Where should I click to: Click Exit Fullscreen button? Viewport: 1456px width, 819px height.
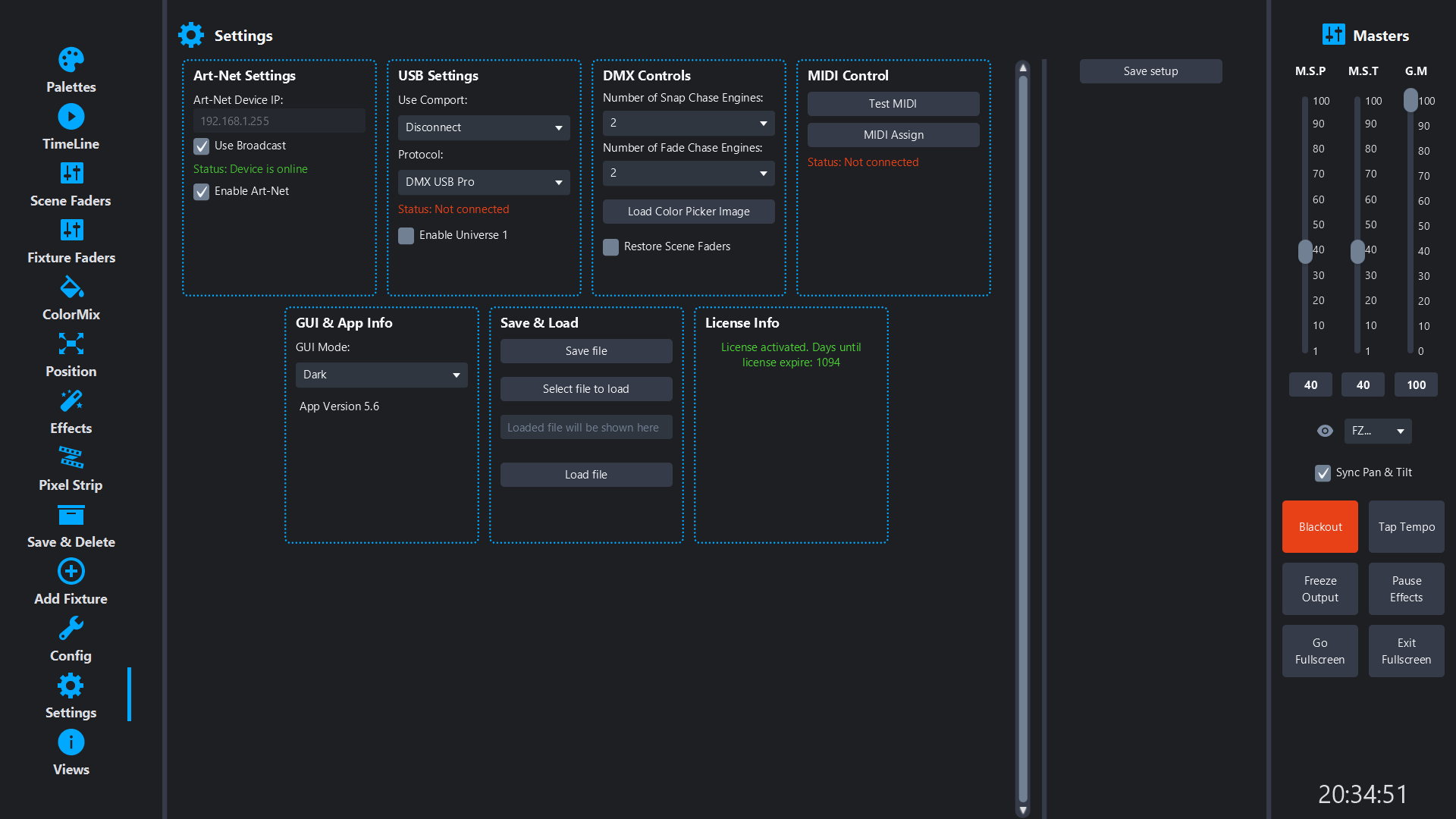click(x=1407, y=651)
